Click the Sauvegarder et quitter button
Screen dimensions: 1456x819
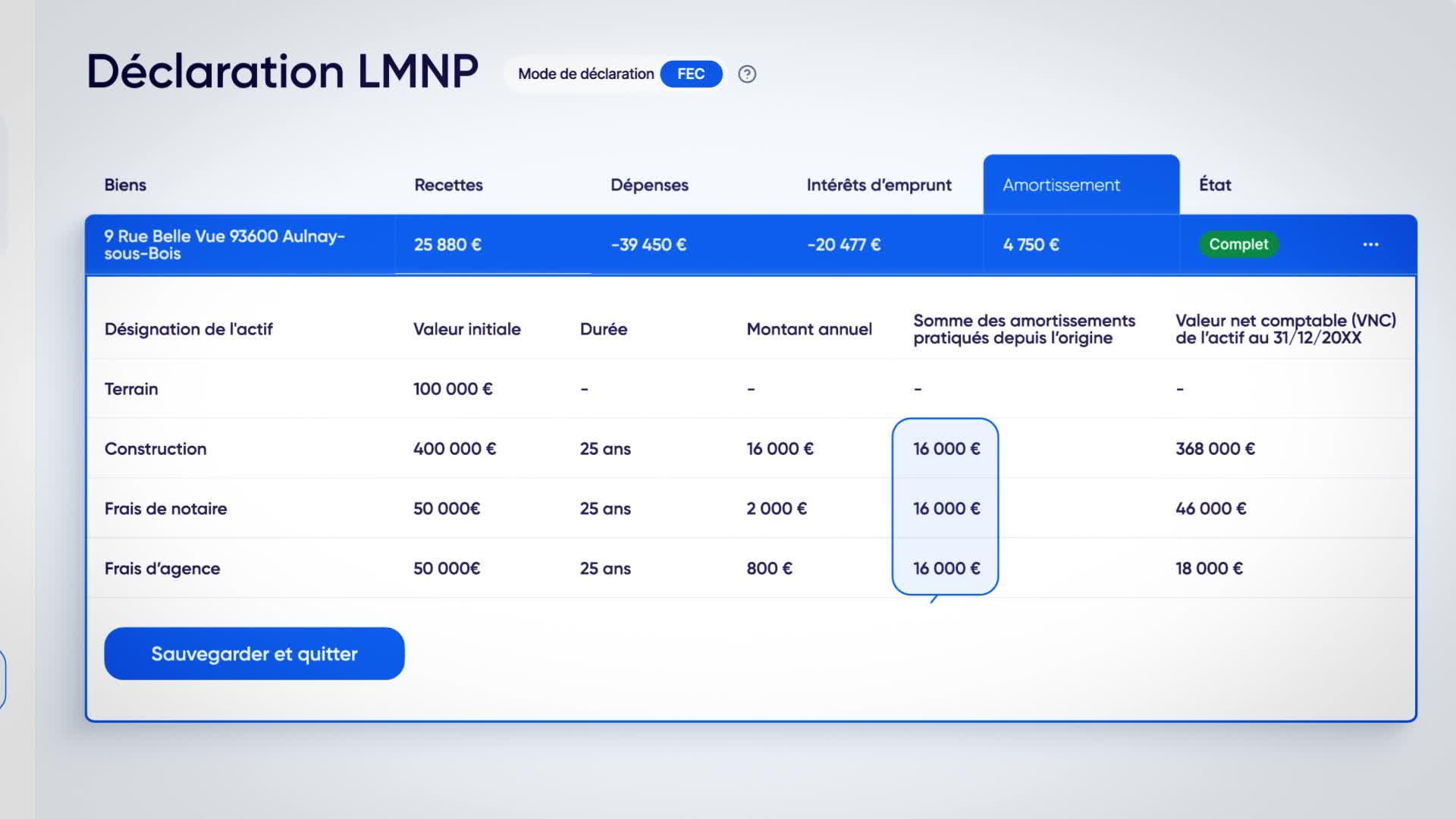[x=254, y=654]
